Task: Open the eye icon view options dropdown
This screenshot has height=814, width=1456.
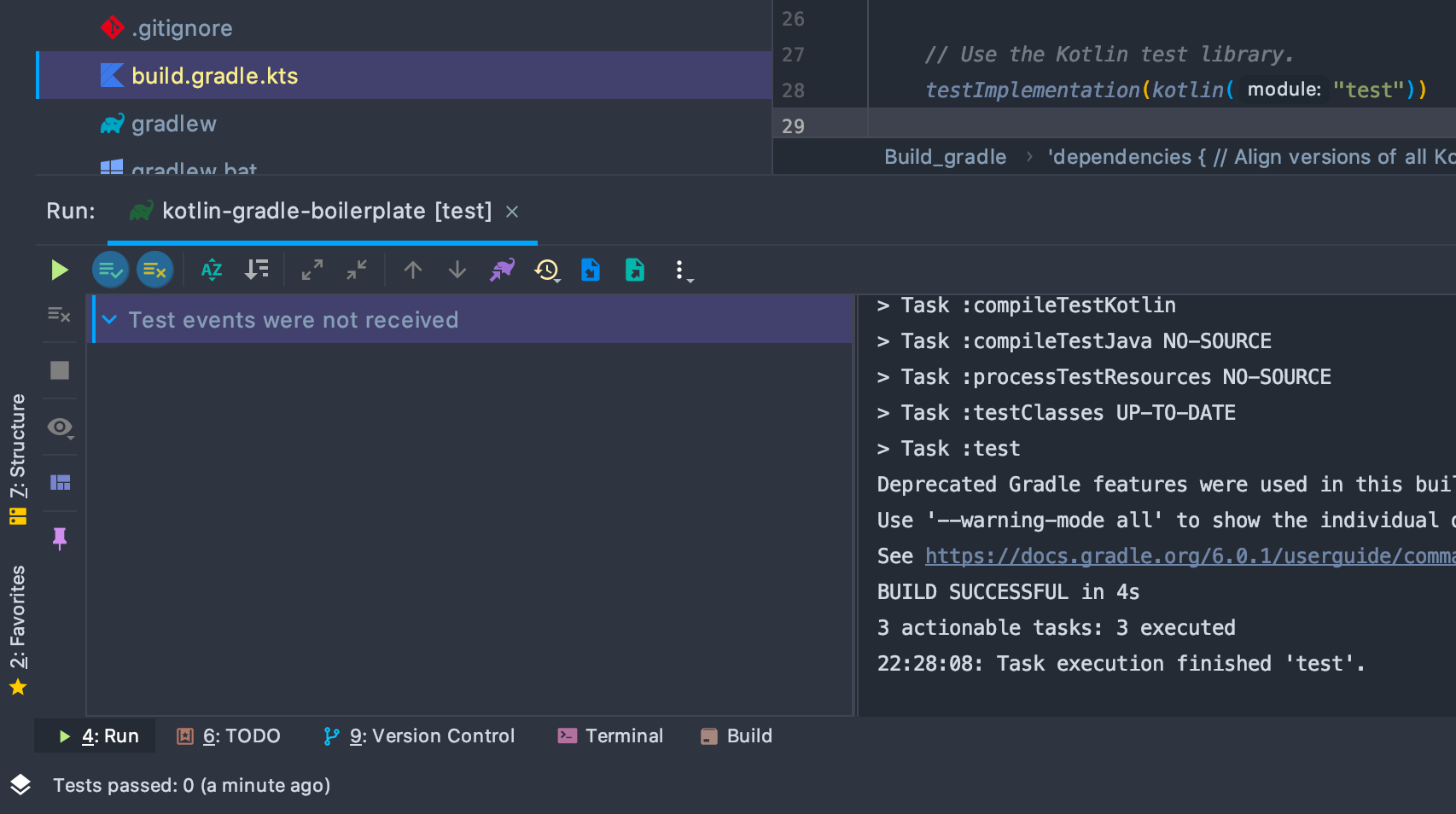Action: point(60,427)
